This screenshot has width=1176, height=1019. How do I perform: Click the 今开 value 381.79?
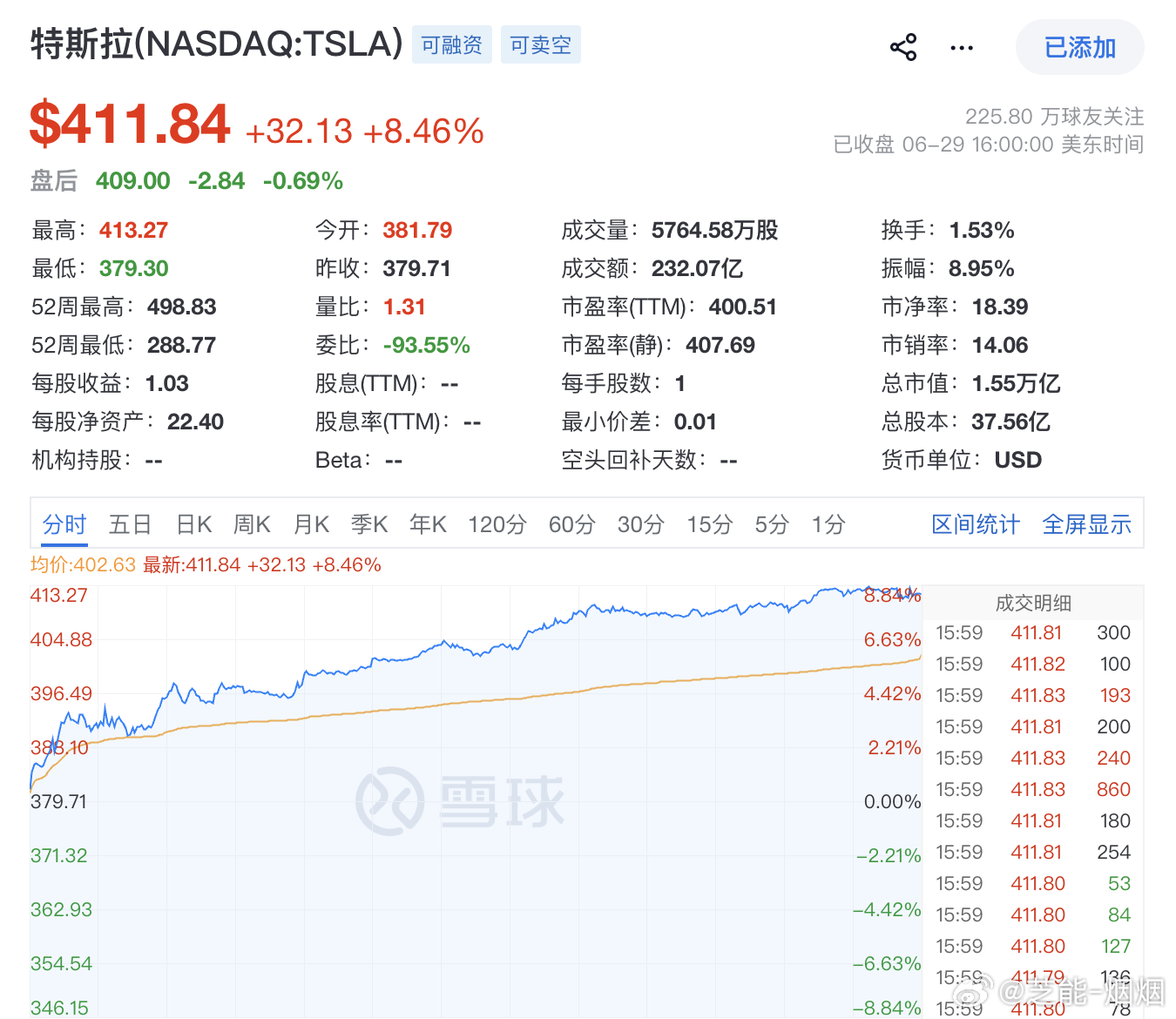point(417,231)
